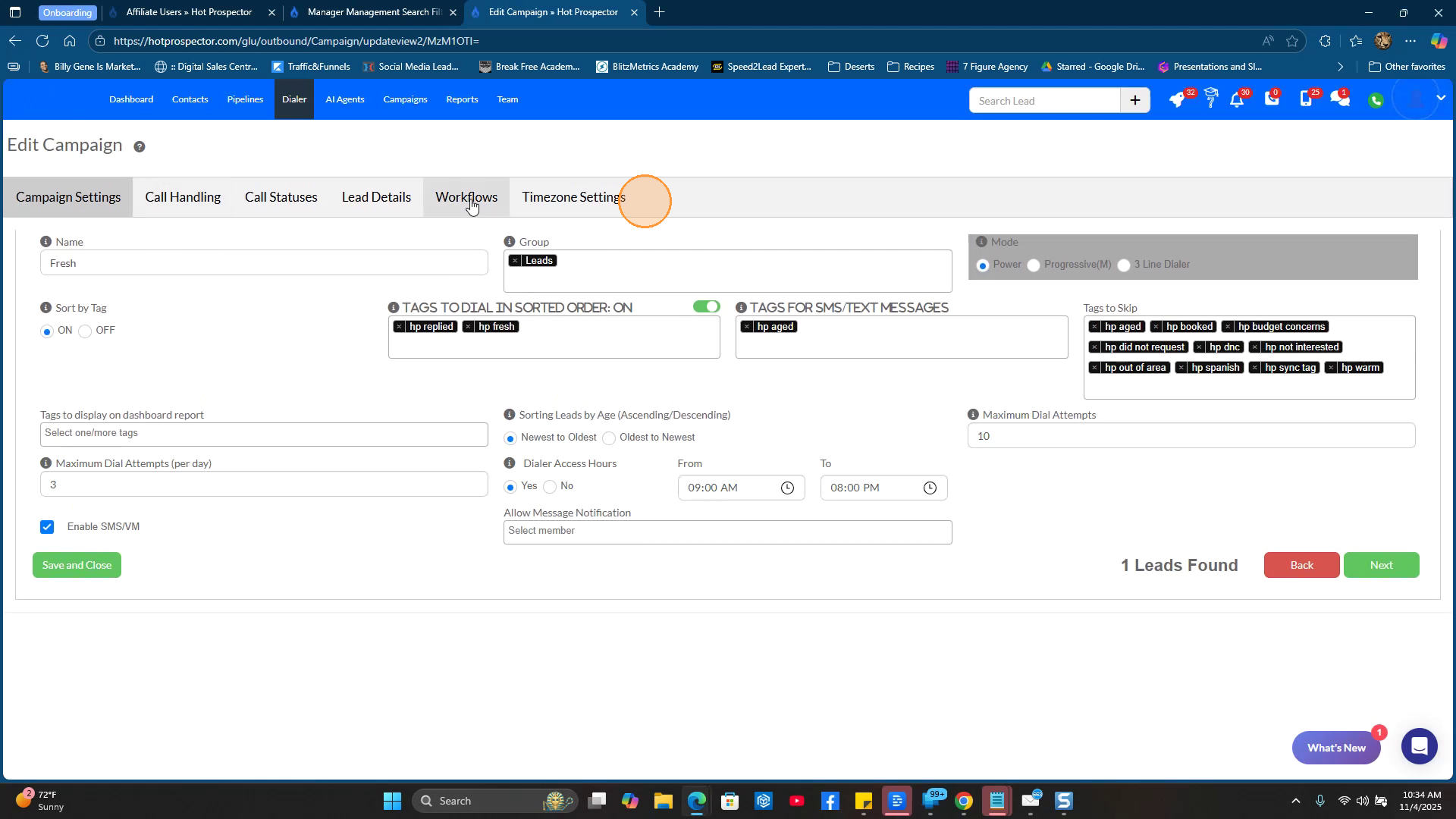Screen dimensions: 1456x819
Task: Toggle the Tags to Dial sorted order switch
Action: click(706, 306)
